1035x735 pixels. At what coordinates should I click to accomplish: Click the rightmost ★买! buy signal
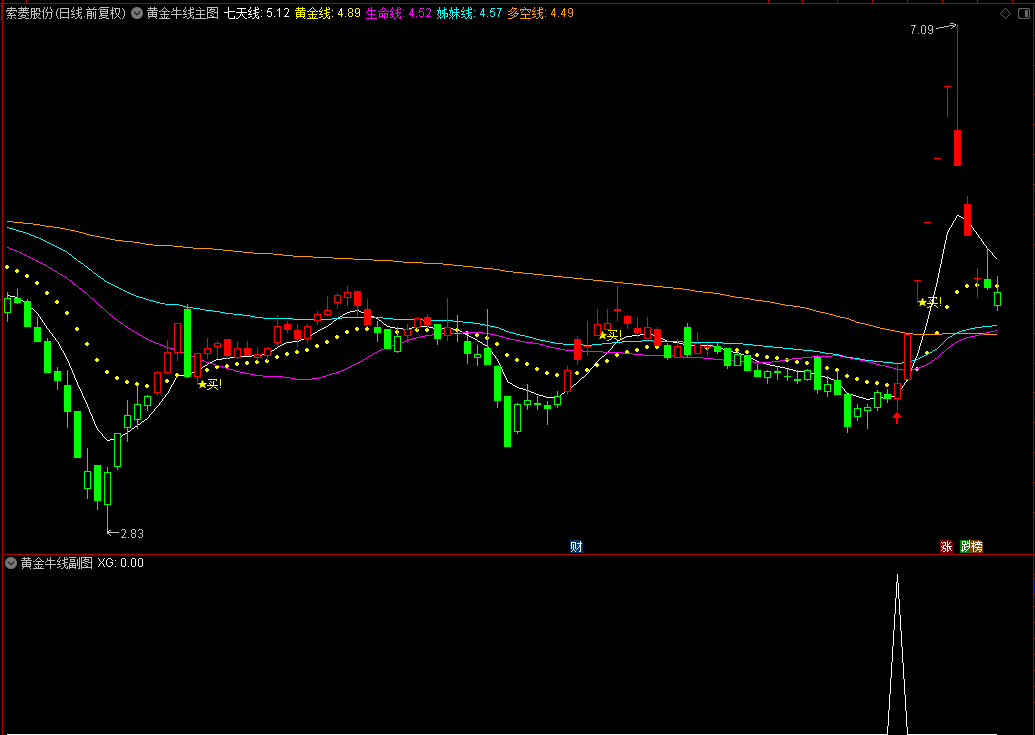(929, 302)
